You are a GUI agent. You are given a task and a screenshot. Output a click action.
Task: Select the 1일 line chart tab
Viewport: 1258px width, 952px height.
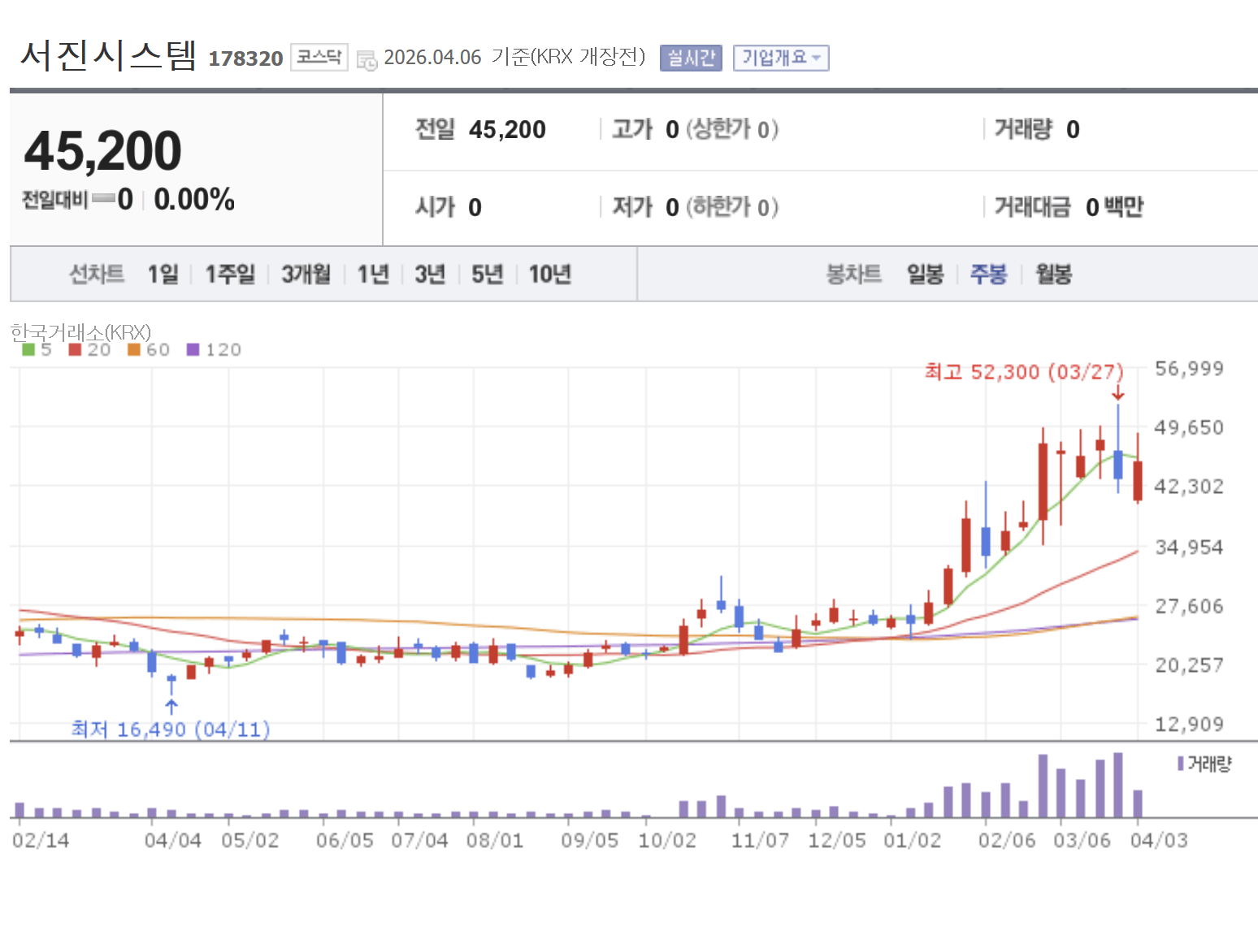pyautogui.click(x=163, y=275)
